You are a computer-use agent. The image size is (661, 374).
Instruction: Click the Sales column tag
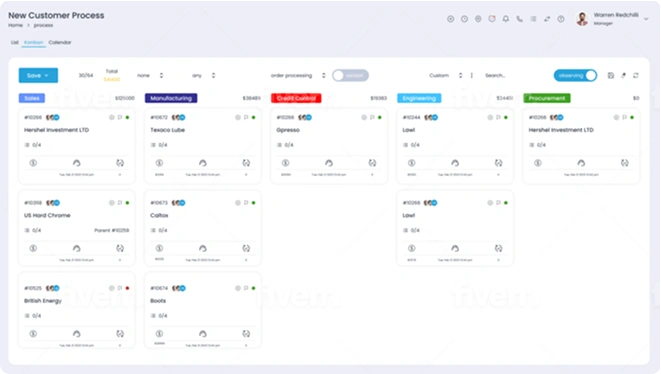coord(32,98)
